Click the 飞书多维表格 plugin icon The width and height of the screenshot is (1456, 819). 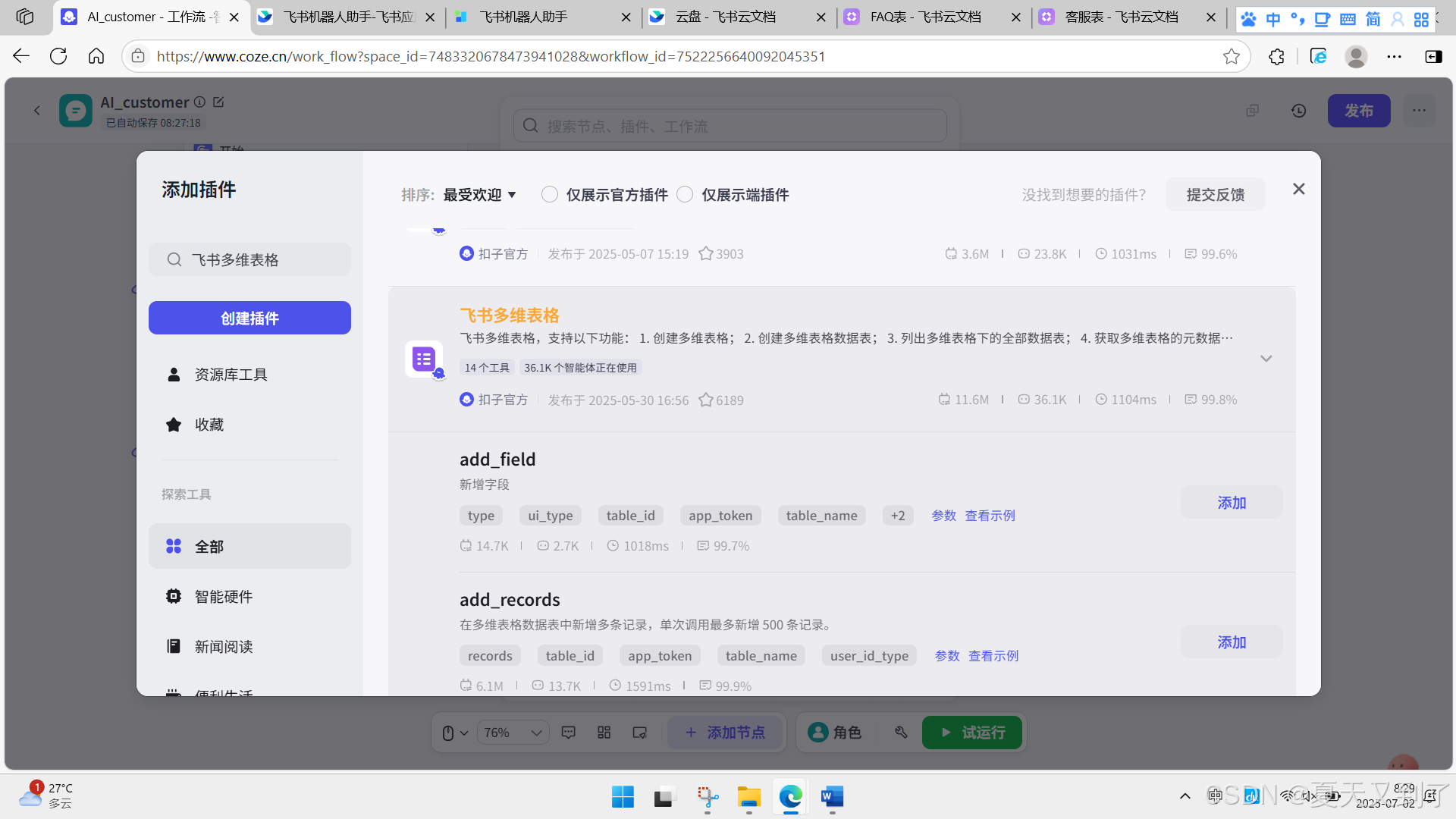[x=423, y=359]
